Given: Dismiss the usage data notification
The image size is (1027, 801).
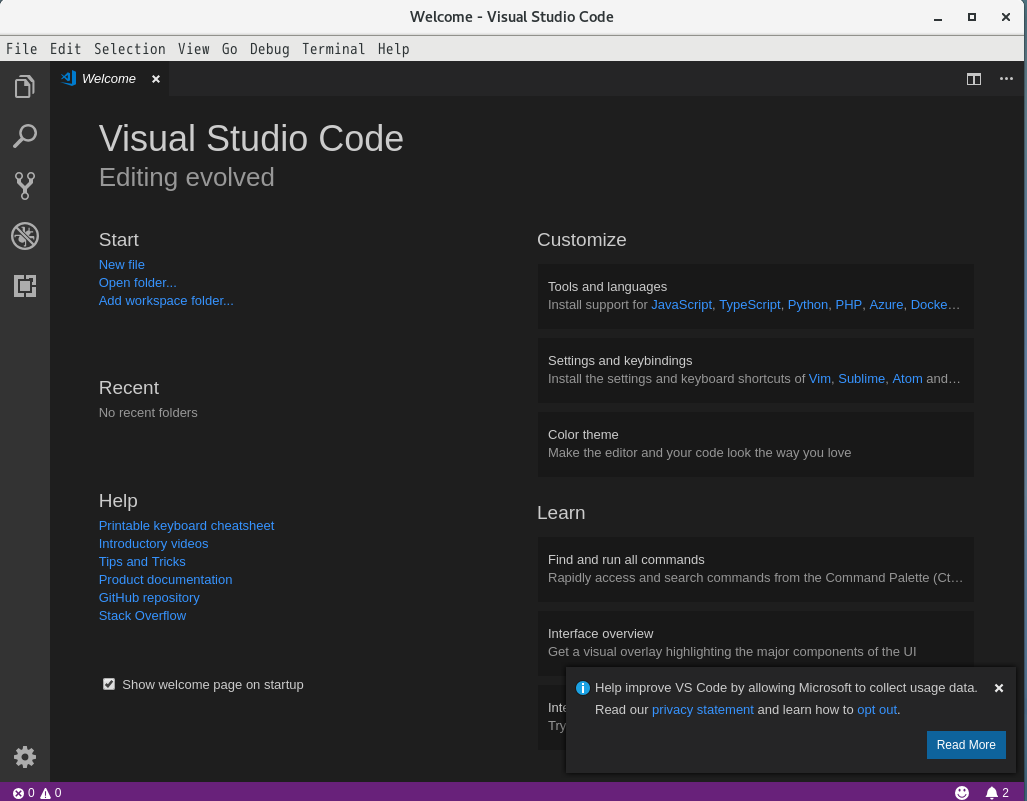Looking at the screenshot, I should point(998,688).
